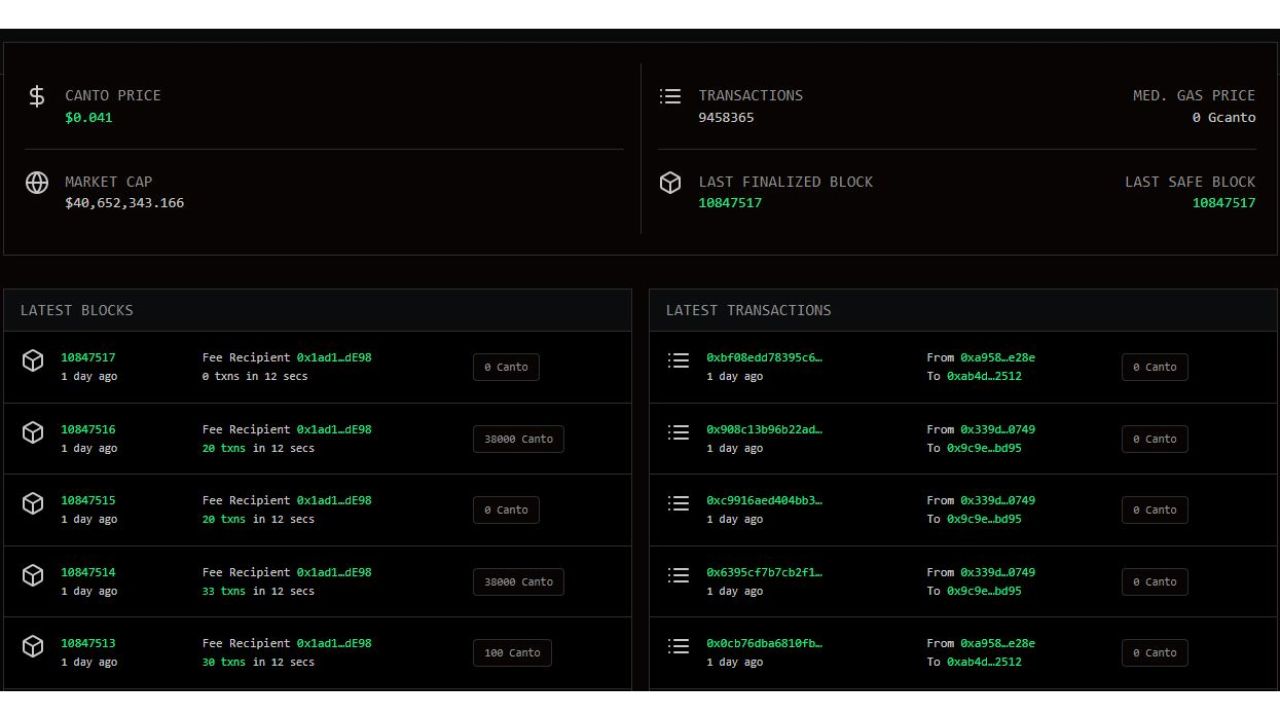Open fee recipient address of block 10847517
This screenshot has height=720, width=1280.
[334, 358]
